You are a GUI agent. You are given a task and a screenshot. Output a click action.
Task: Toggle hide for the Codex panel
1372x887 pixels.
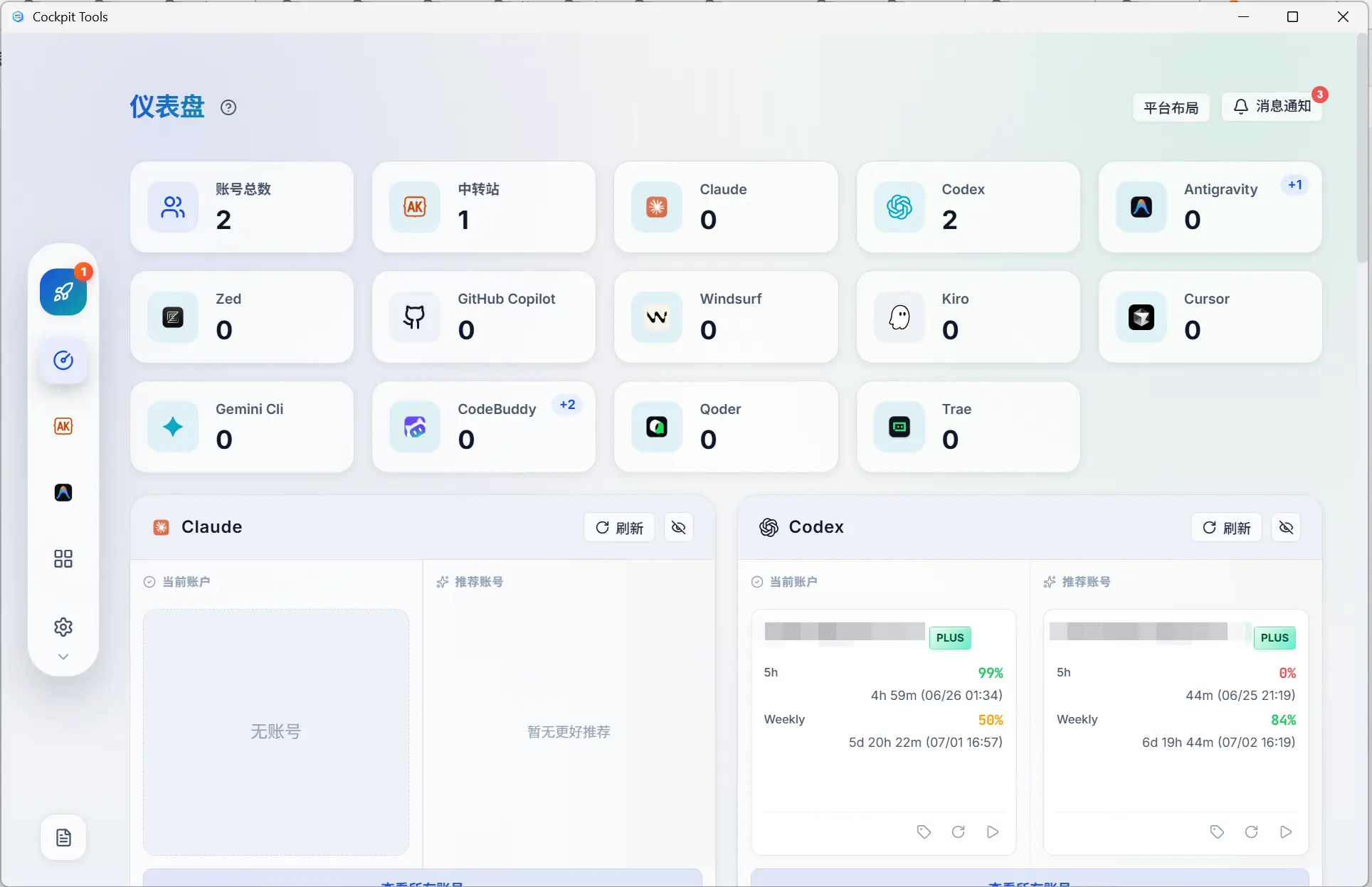pos(1286,527)
